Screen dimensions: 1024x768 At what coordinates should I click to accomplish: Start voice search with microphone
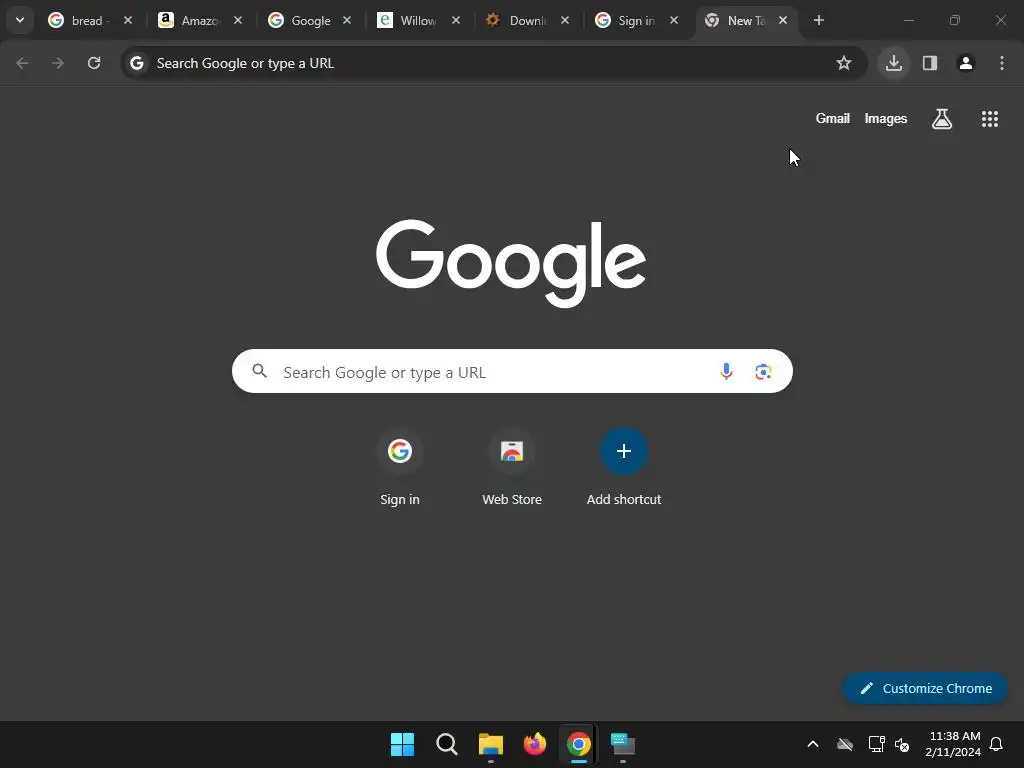726,371
